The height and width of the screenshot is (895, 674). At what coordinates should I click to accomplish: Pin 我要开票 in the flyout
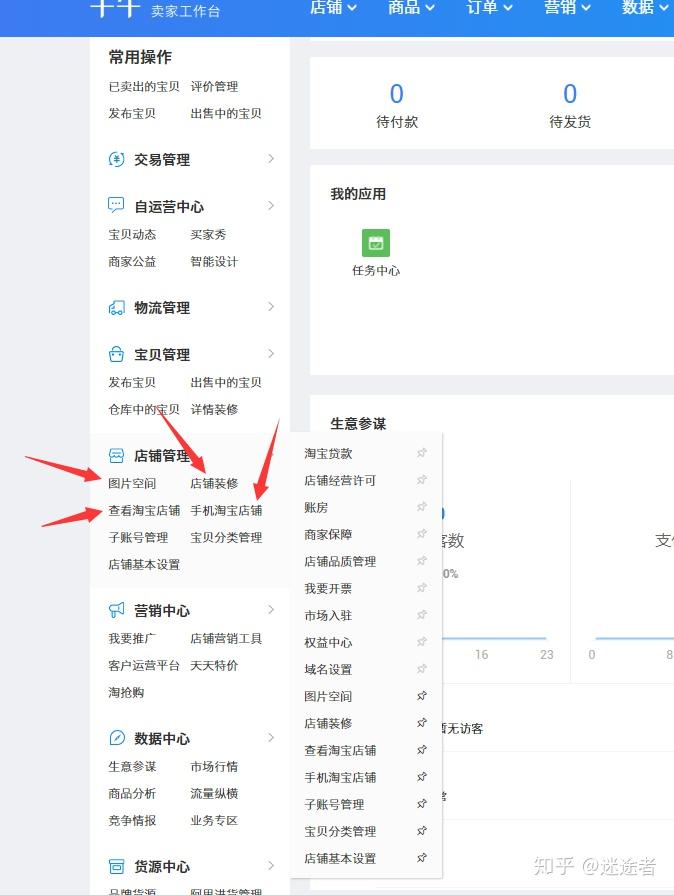tap(422, 588)
